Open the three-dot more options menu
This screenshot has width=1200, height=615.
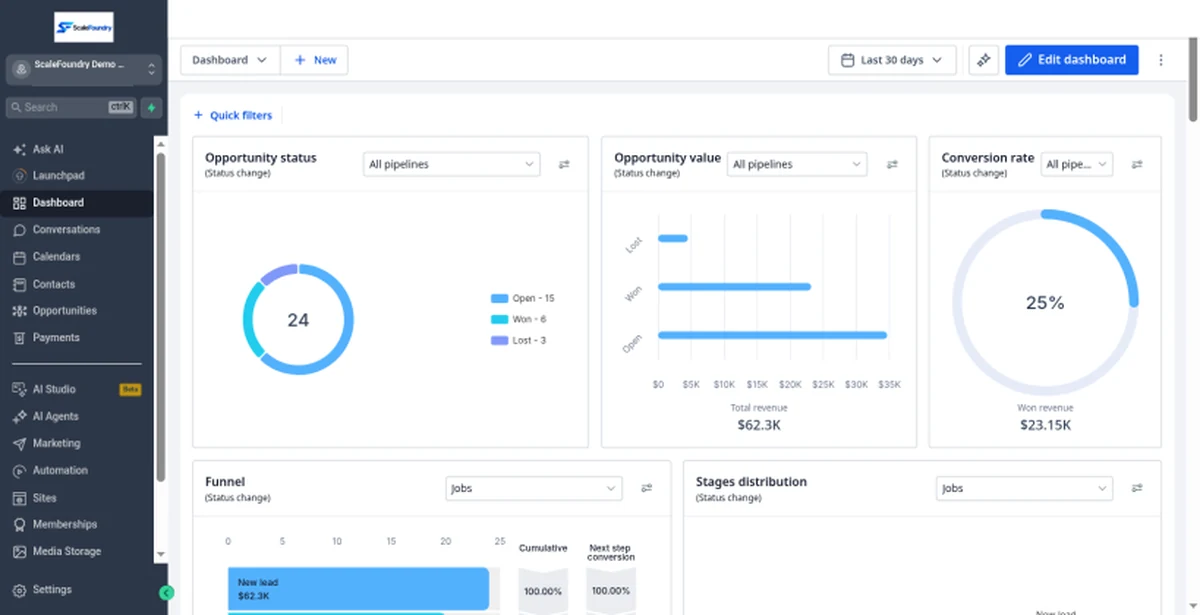tap(1161, 60)
